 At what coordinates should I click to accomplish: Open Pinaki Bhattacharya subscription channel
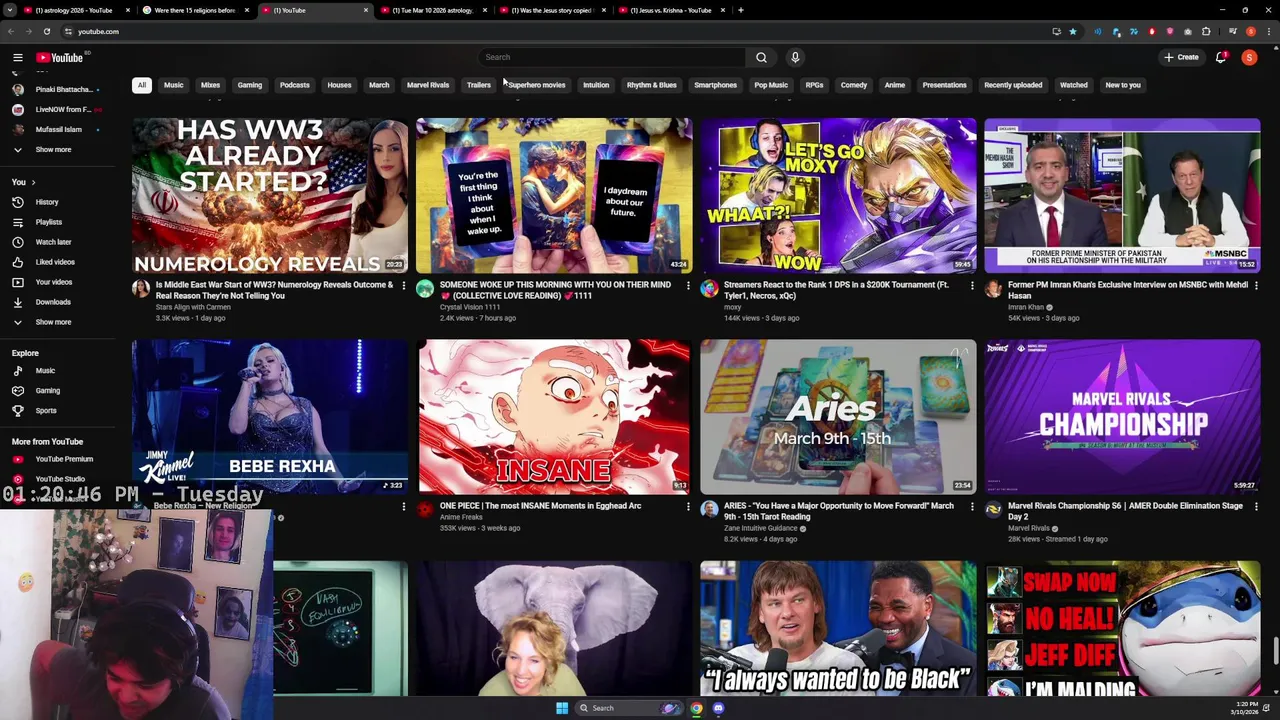64,89
